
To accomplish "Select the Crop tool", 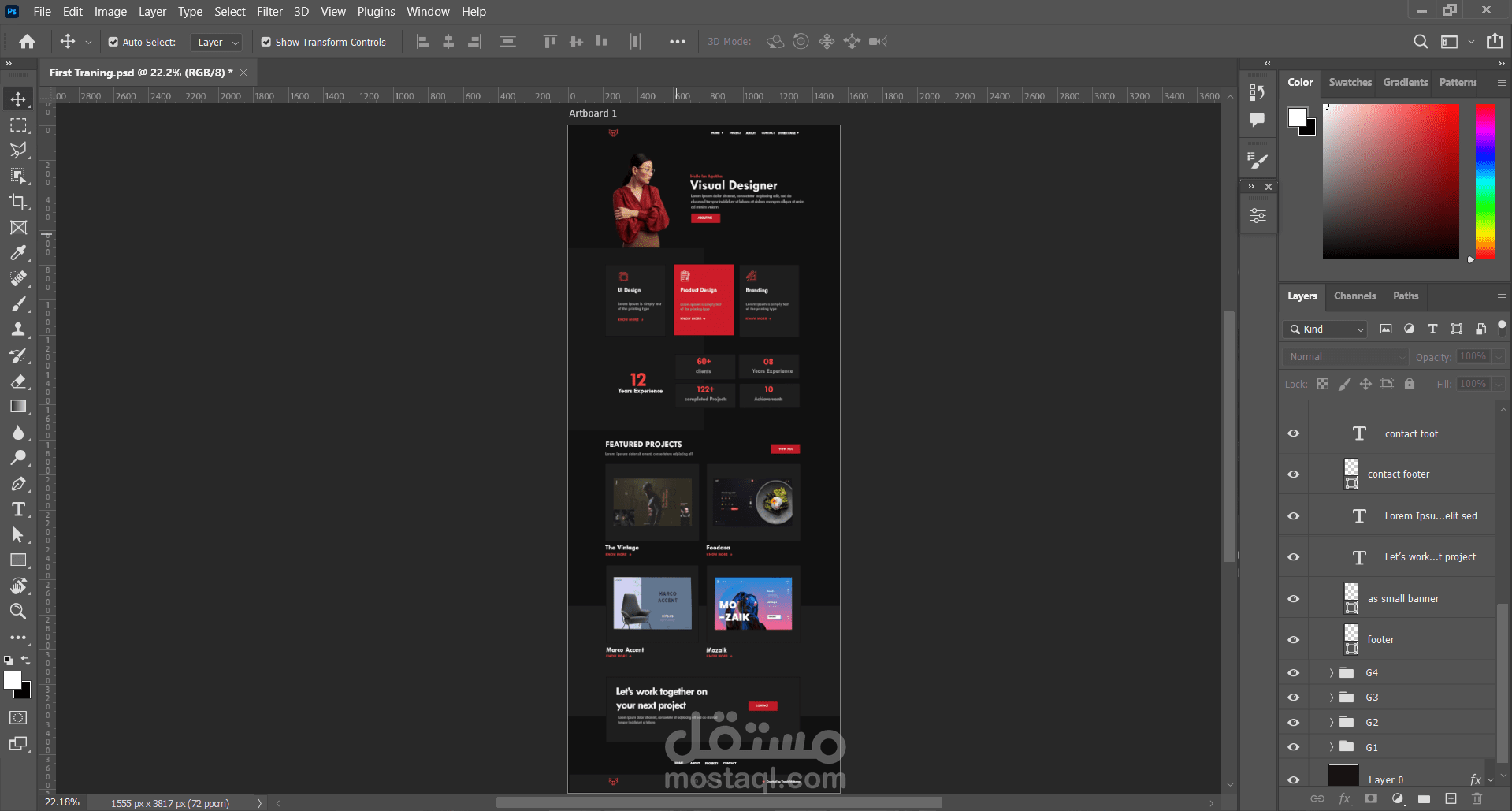I will tap(18, 202).
